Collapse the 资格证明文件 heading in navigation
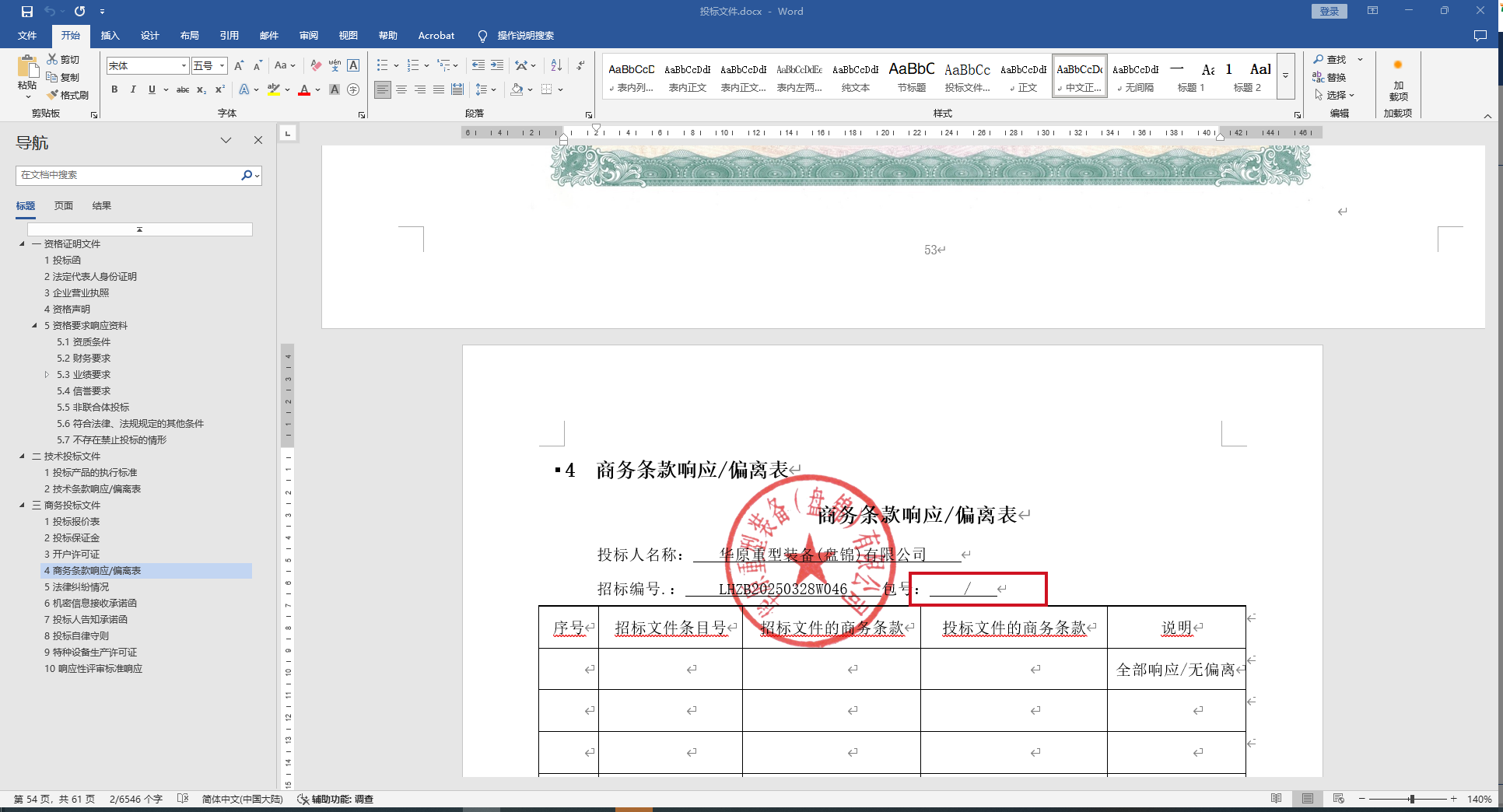 22,243
